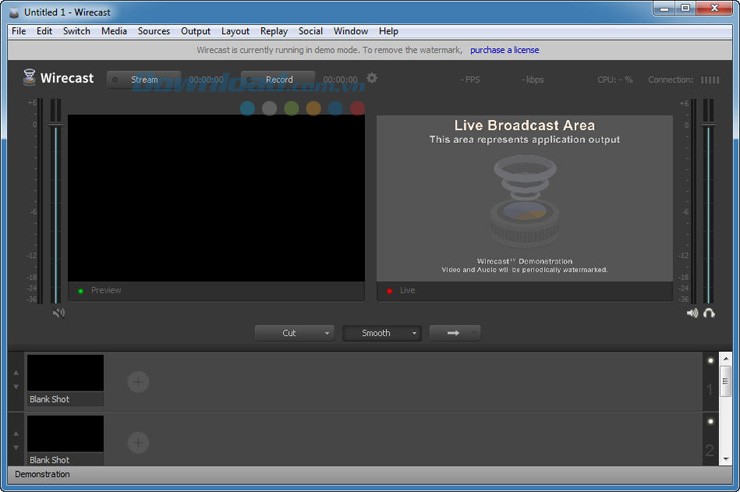
Task: Click the layer list scrollbar down arrow
Action: (726, 459)
